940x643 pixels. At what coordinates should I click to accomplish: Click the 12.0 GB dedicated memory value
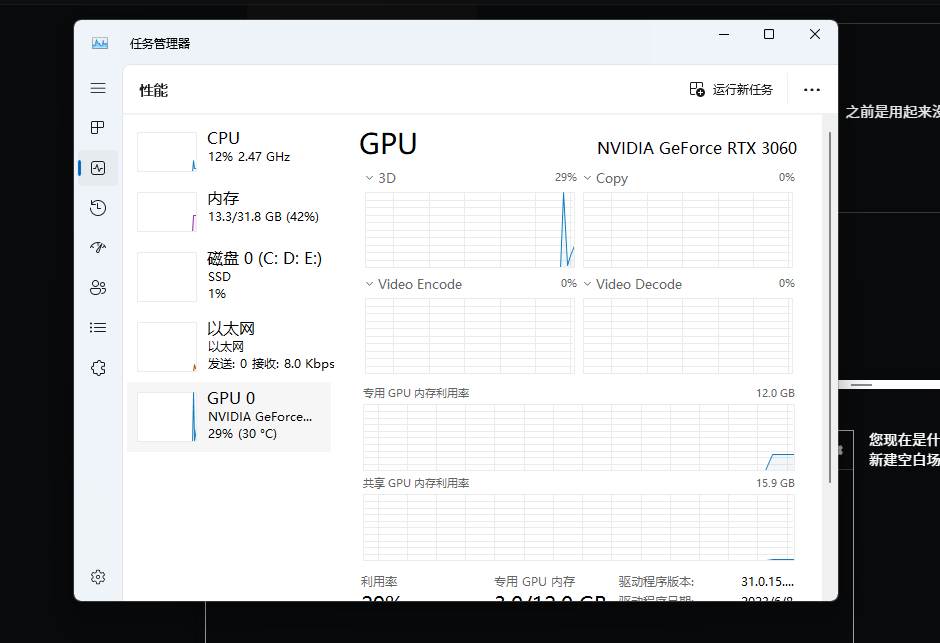(775, 393)
